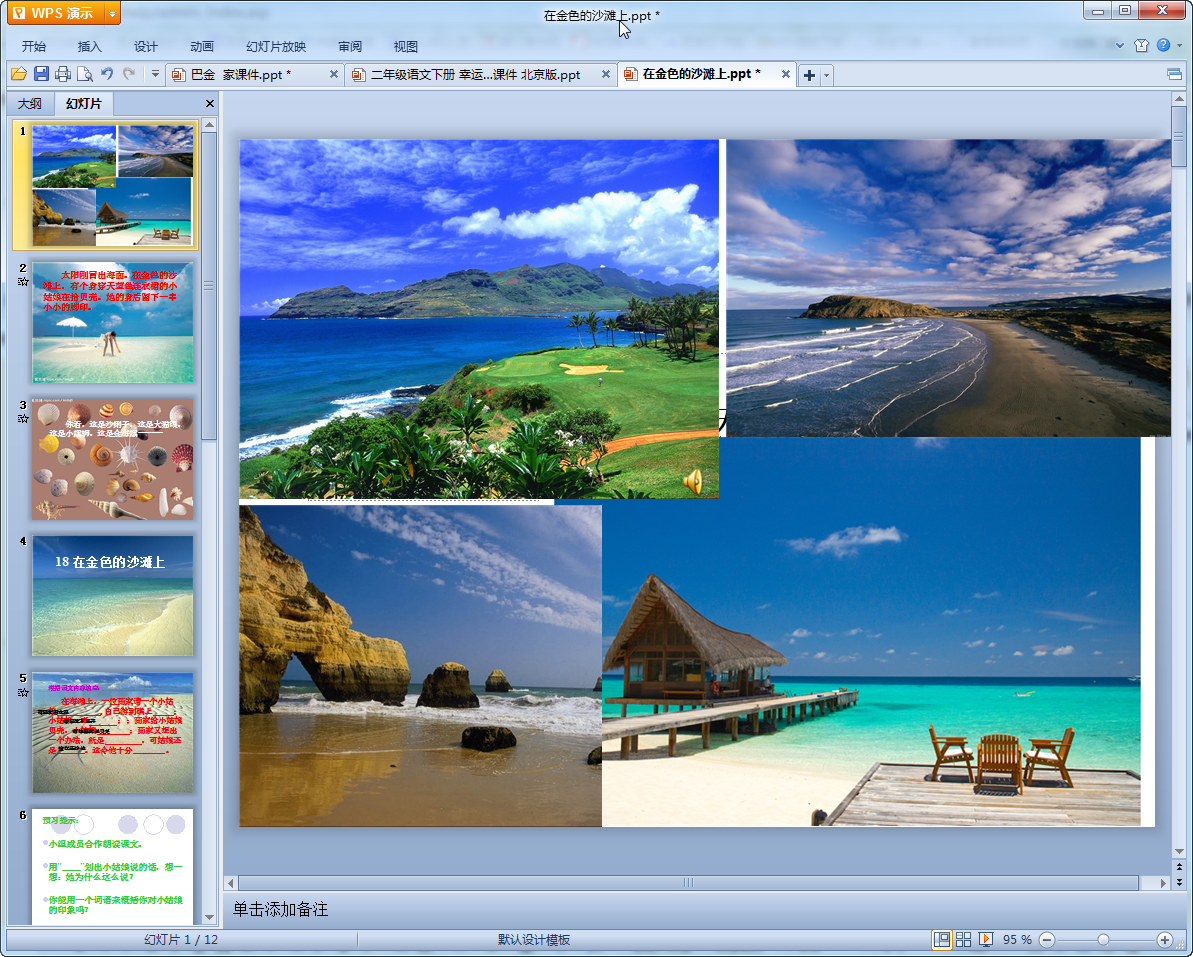Screen dimensions: 1193x957
Task: Click horizontal scrollbar left arrow
Action: click(x=231, y=883)
